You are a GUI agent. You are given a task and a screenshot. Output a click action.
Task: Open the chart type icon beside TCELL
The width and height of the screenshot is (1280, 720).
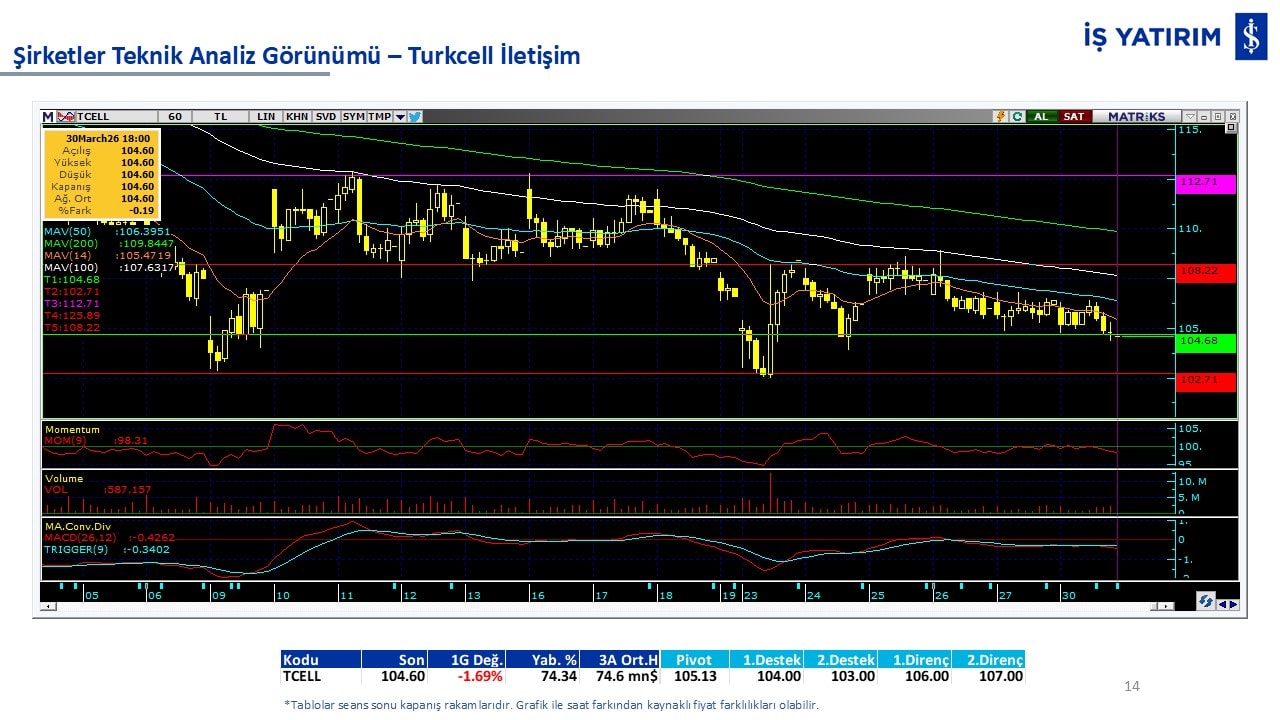66,117
